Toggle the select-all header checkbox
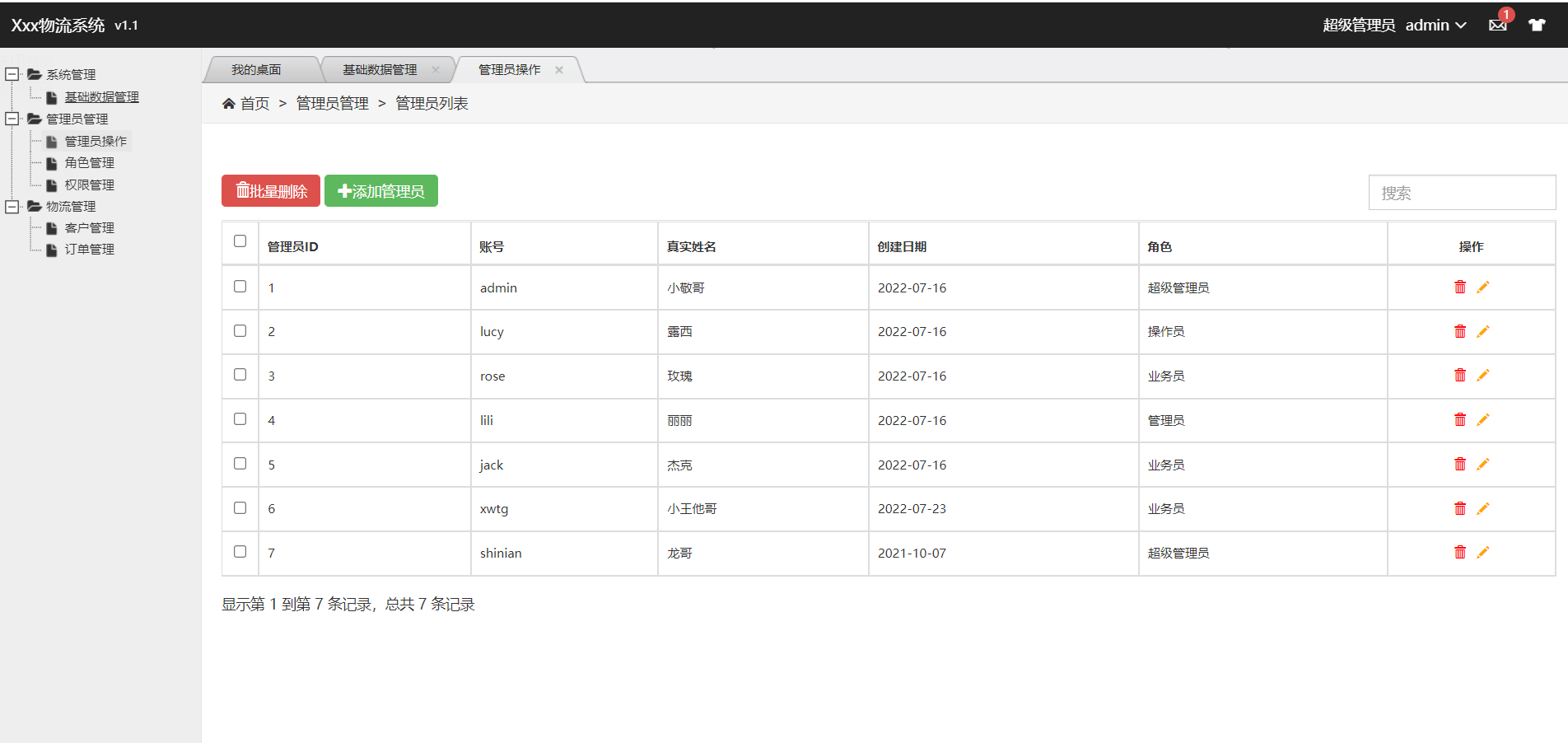1568x743 pixels. tap(240, 241)
